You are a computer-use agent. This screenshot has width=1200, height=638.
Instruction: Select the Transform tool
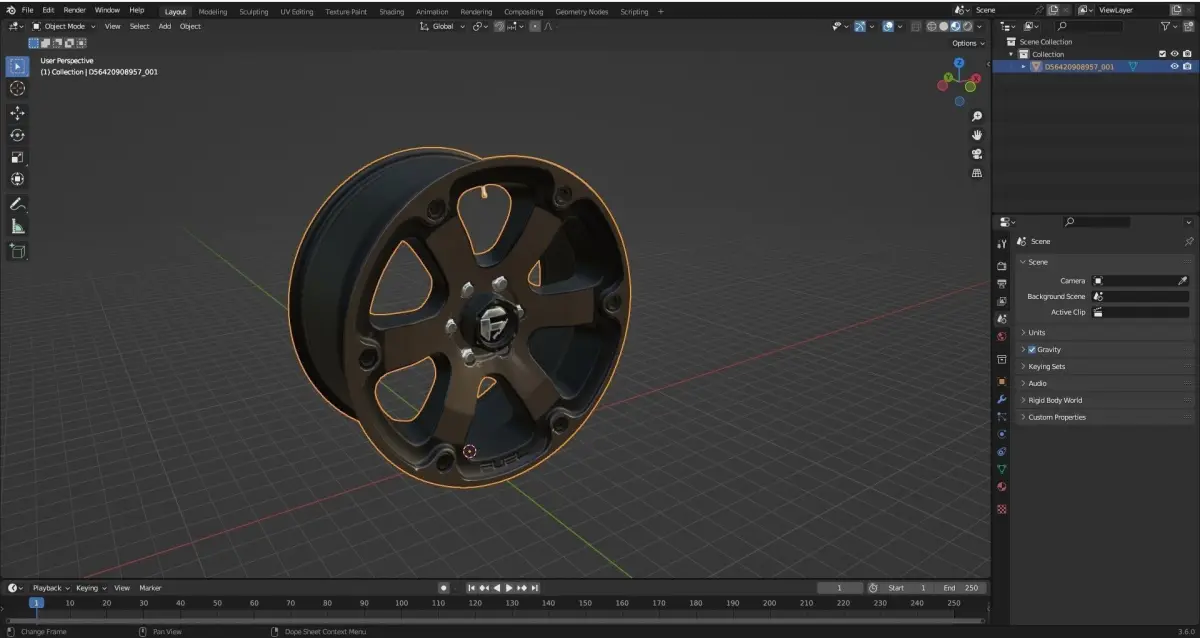pos(17,179)
